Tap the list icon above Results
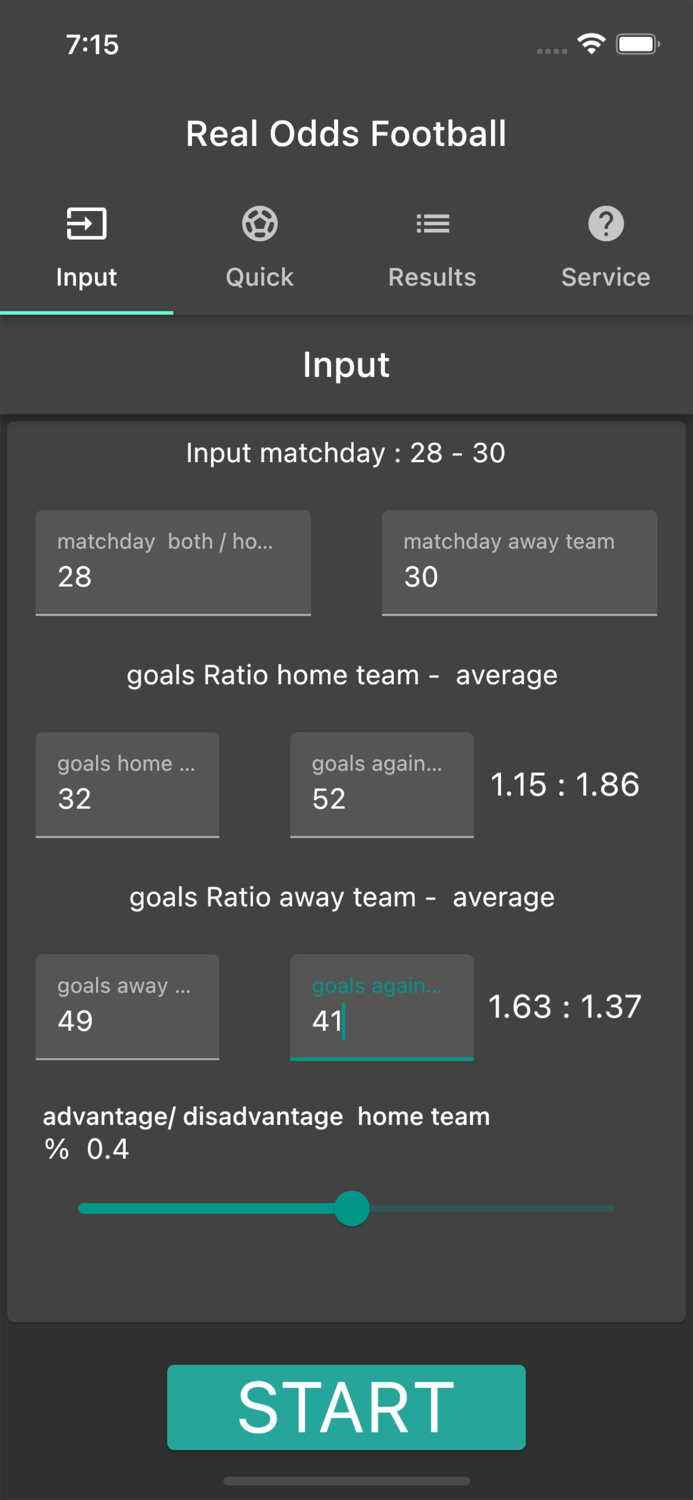 pyautogui.click(x=432, y=223)
